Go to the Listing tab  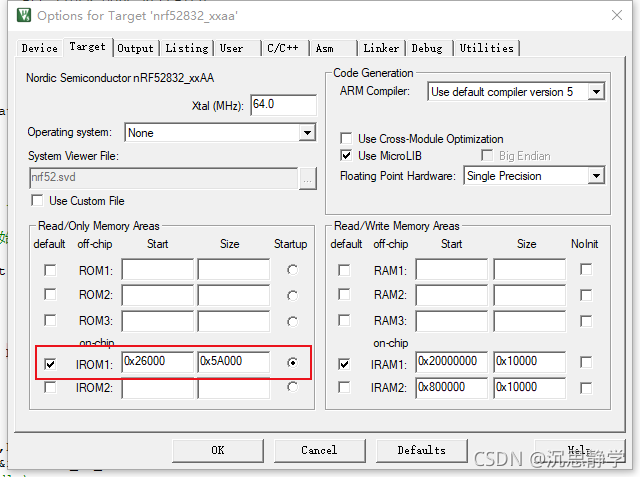click(187, 48)
